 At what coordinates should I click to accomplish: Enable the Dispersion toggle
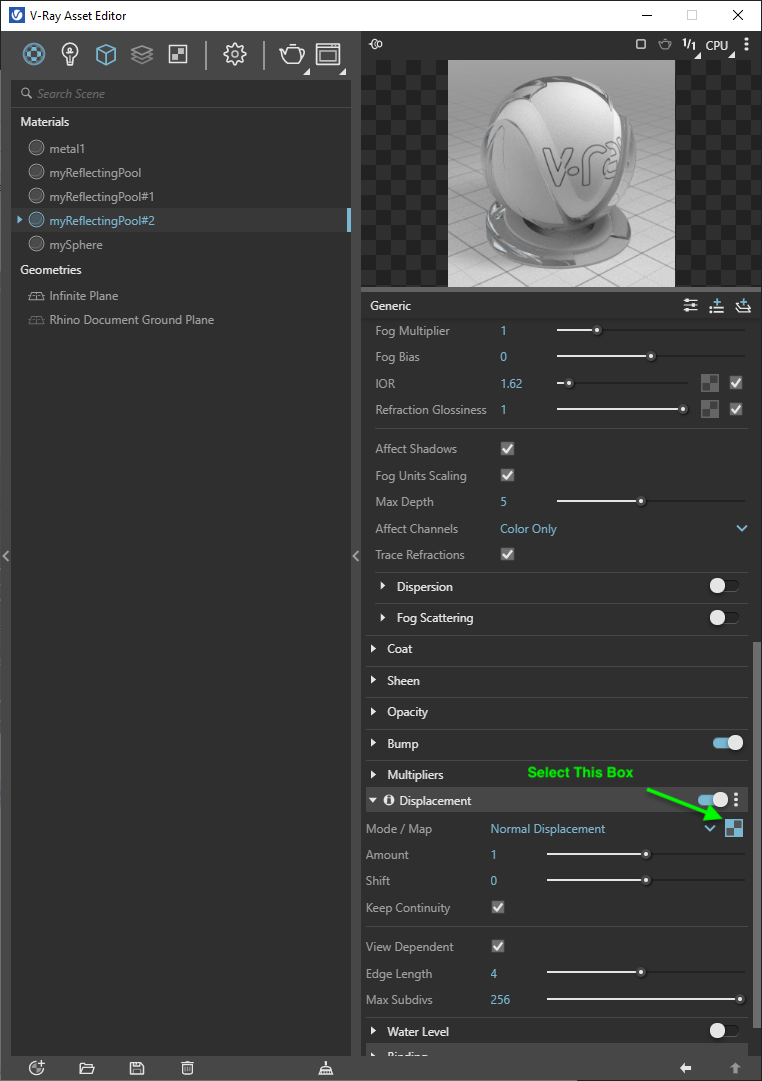[x=724, y=585]
